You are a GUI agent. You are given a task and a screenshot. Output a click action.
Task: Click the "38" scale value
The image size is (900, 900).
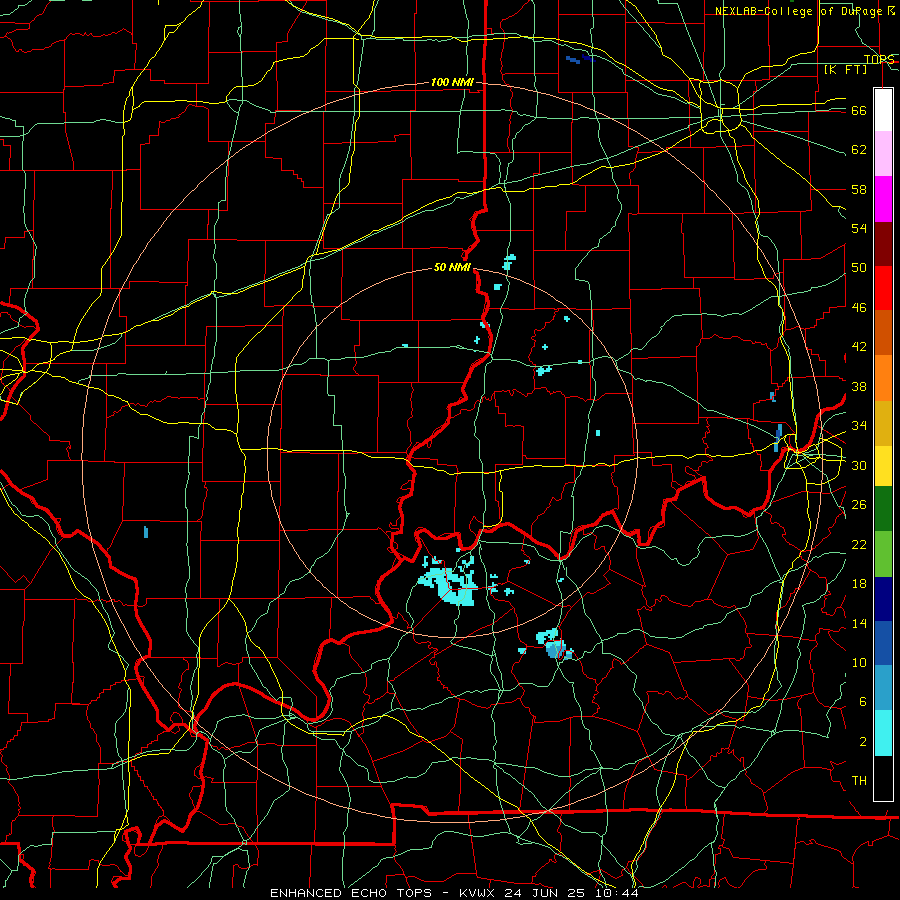(x=859, y=387)
